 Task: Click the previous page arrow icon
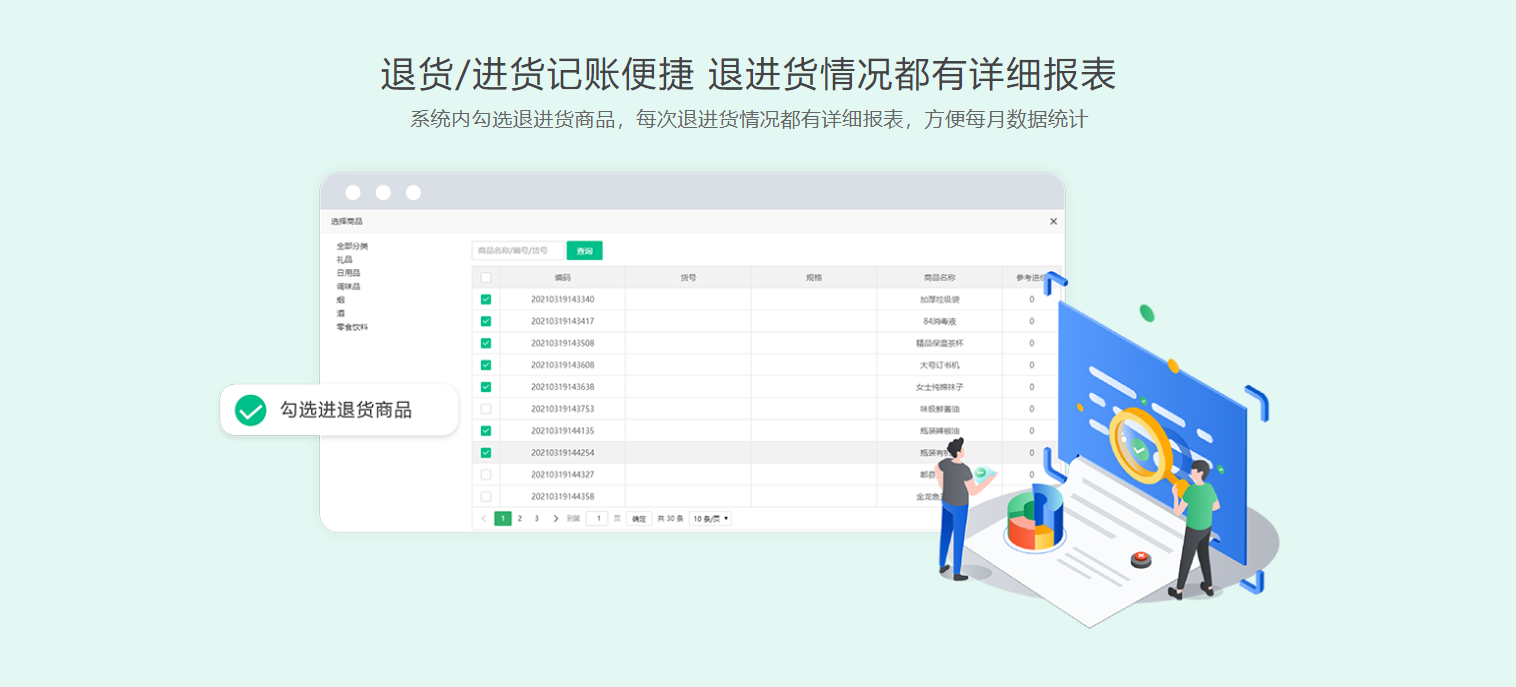pyautogui.click(x=484, y=518)
